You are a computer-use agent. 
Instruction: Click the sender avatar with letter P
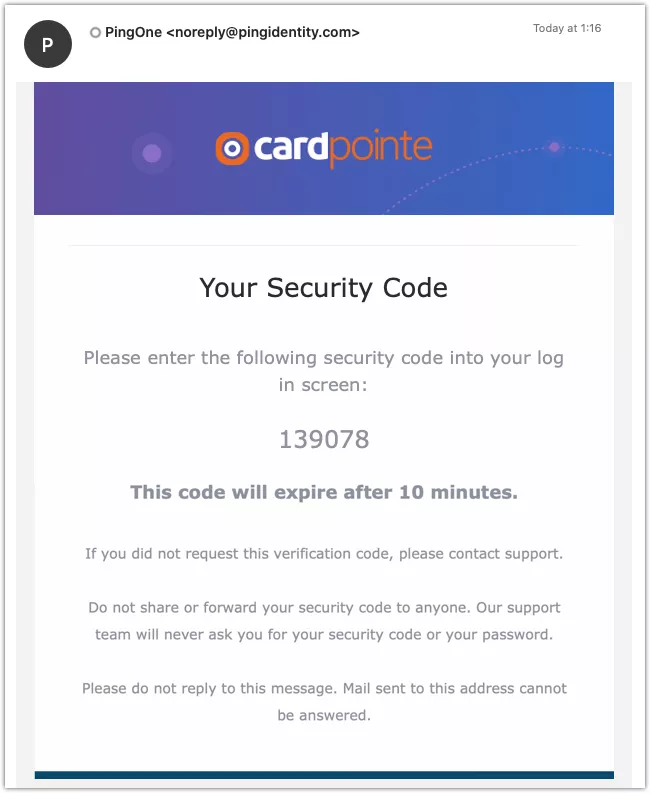pos(48,44)
